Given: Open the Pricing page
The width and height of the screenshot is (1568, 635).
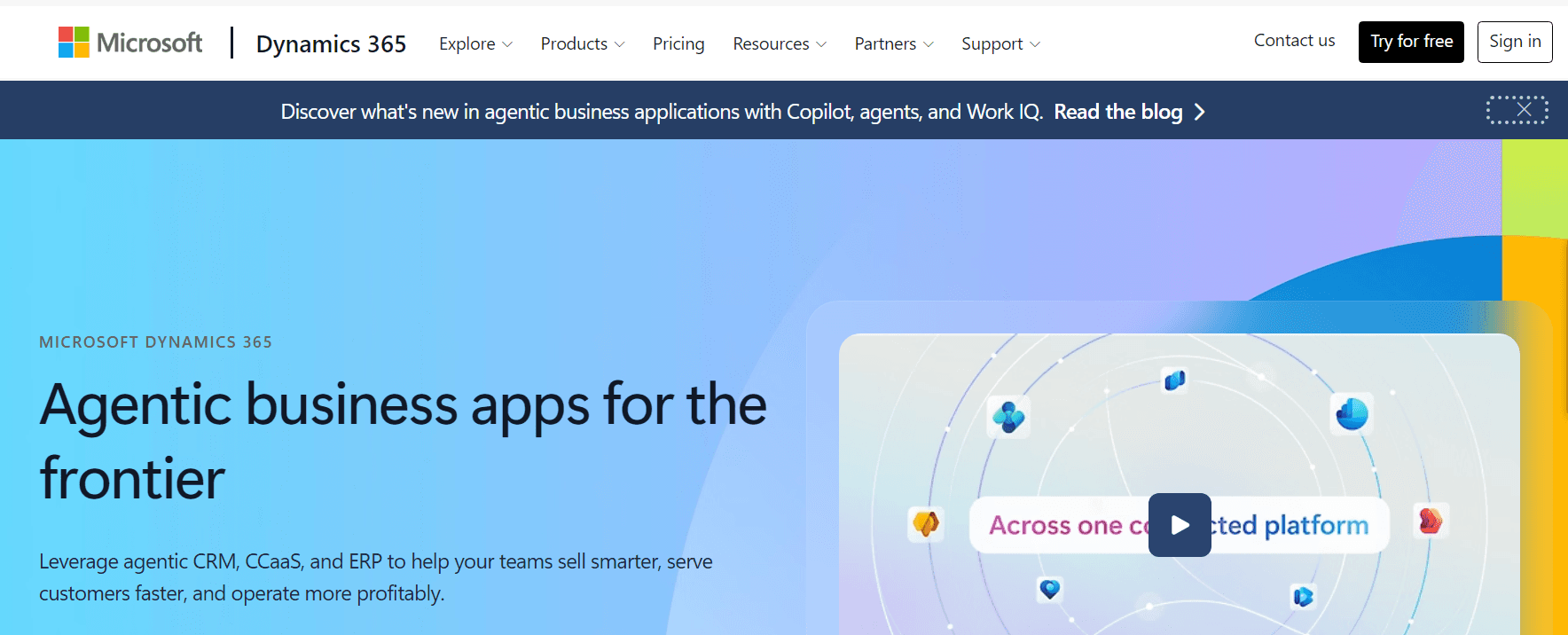Looking at the screenshot, I should point(678,43).
